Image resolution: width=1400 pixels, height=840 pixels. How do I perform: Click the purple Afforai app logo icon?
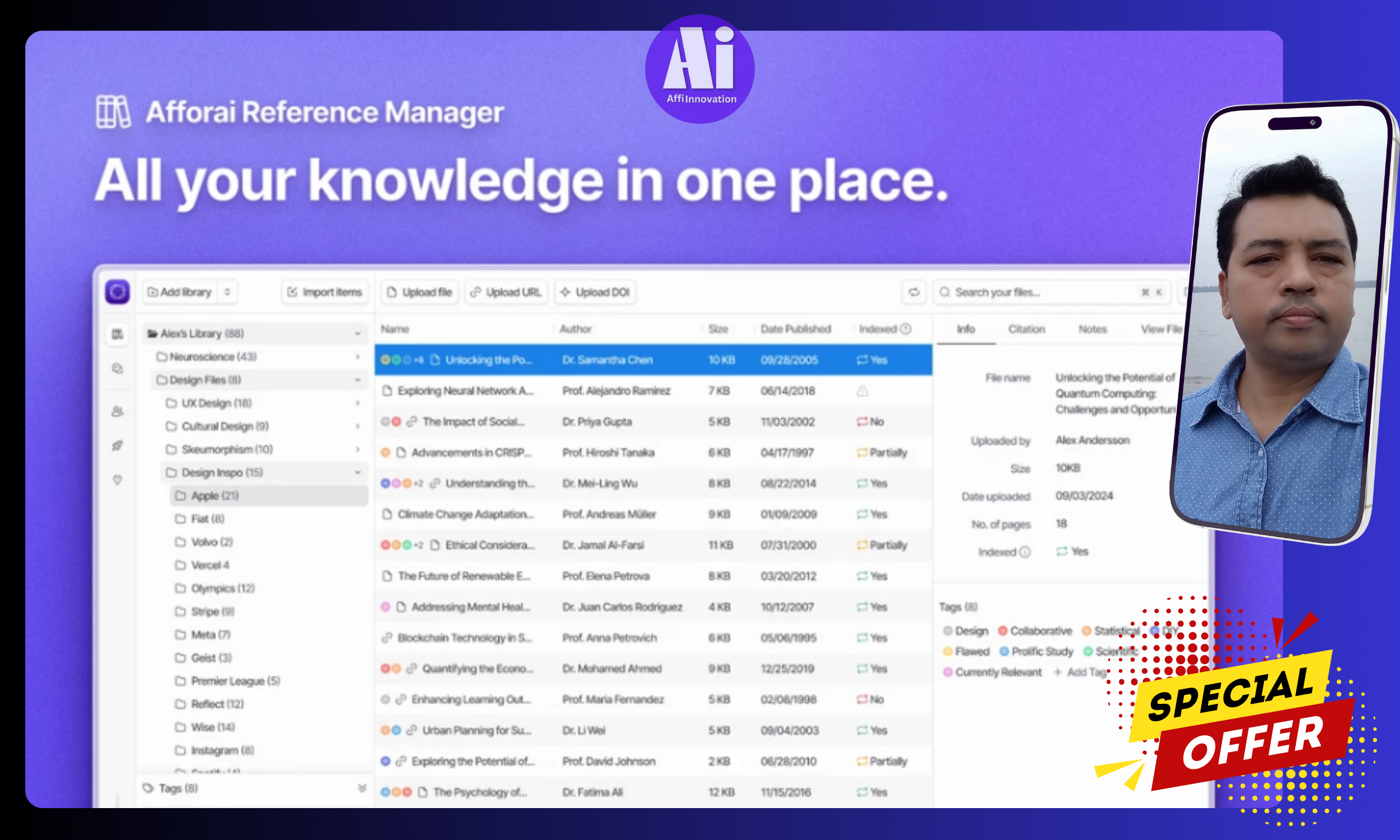pos(117,292)
